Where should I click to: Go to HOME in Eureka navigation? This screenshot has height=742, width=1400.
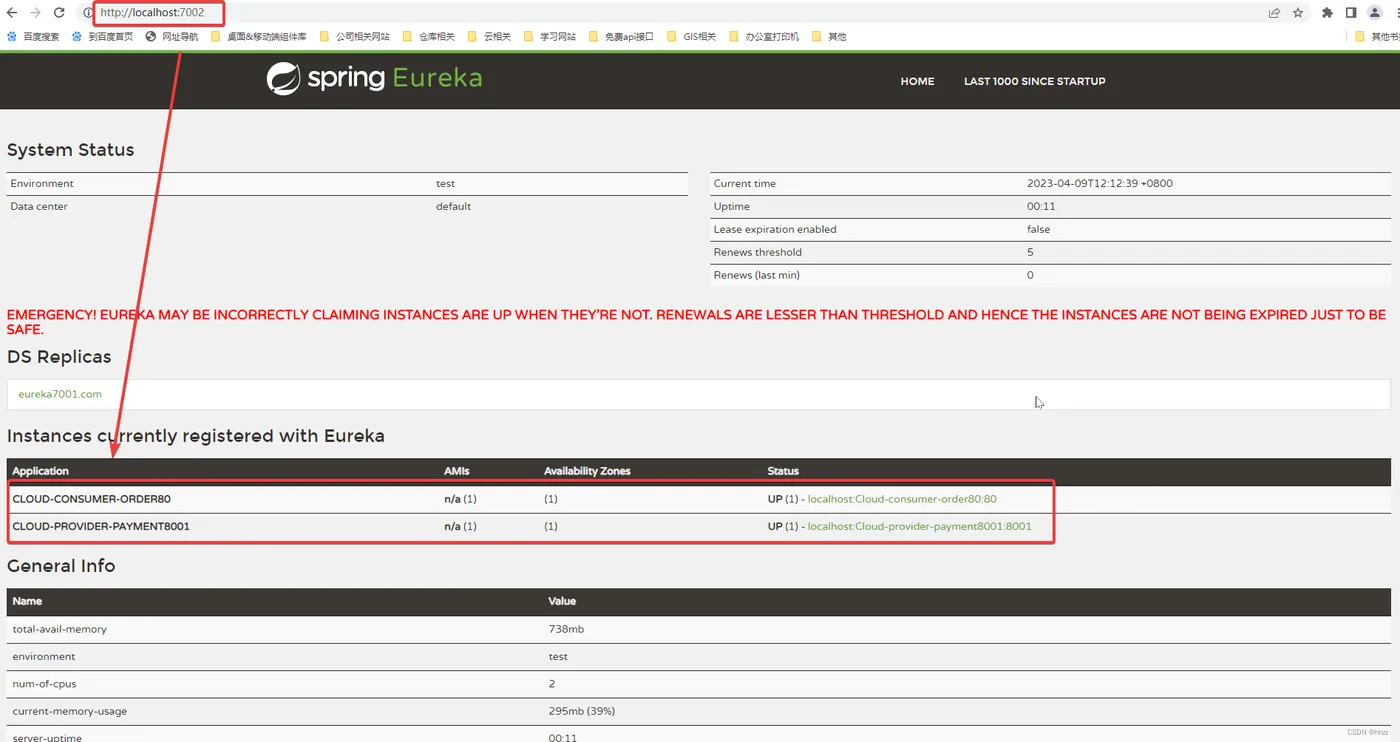tap(917, 81)
